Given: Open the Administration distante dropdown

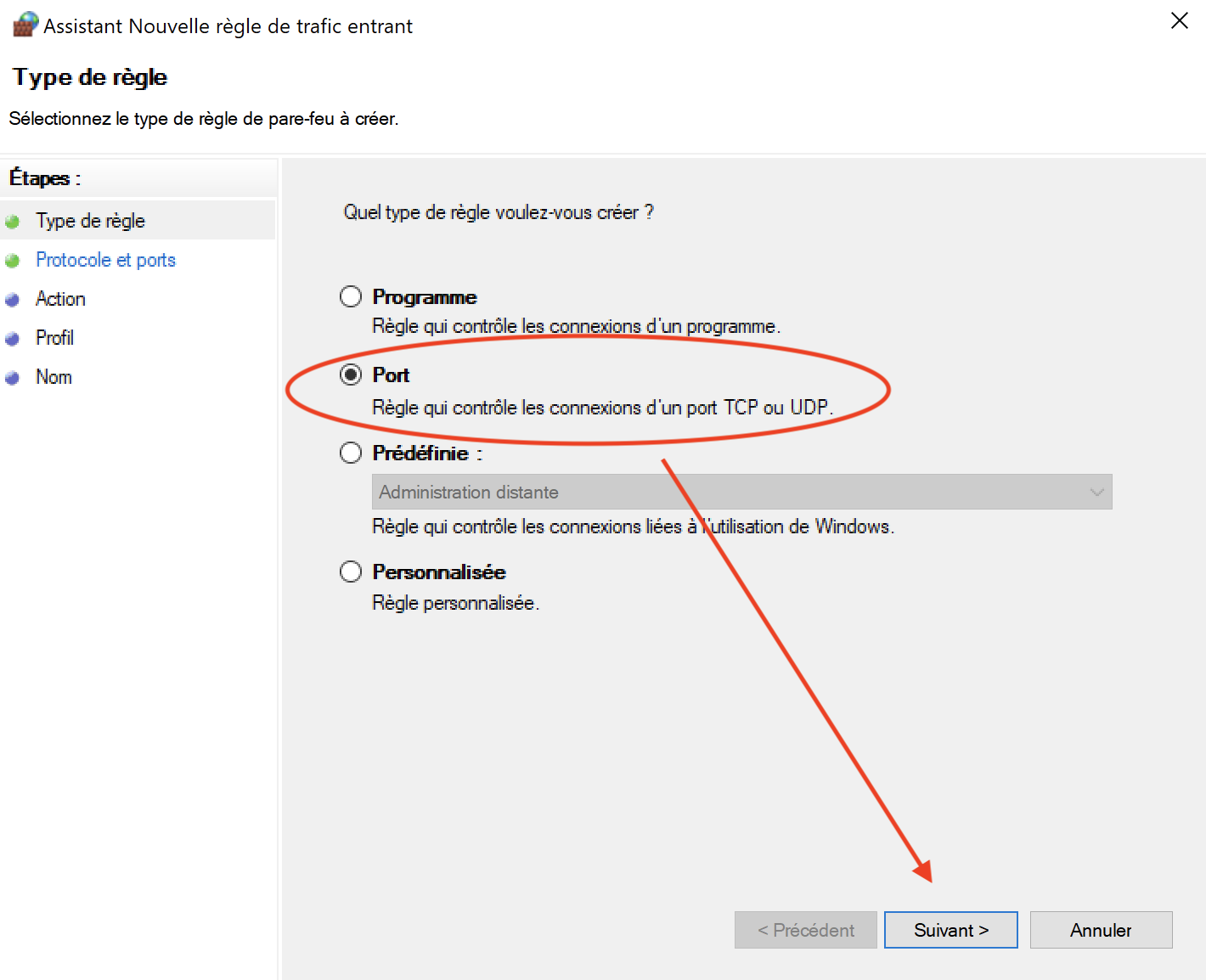Looking at the screenshot, I should [741, 492].
